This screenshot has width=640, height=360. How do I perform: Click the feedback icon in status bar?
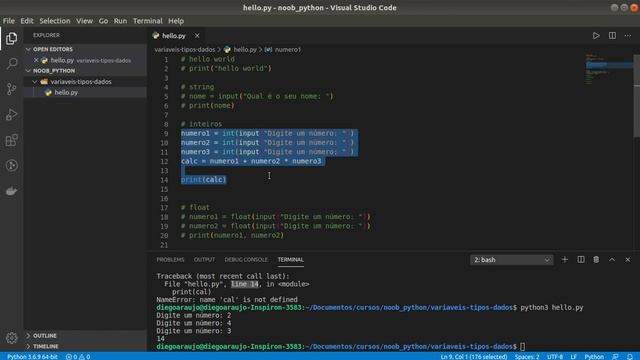616,357
